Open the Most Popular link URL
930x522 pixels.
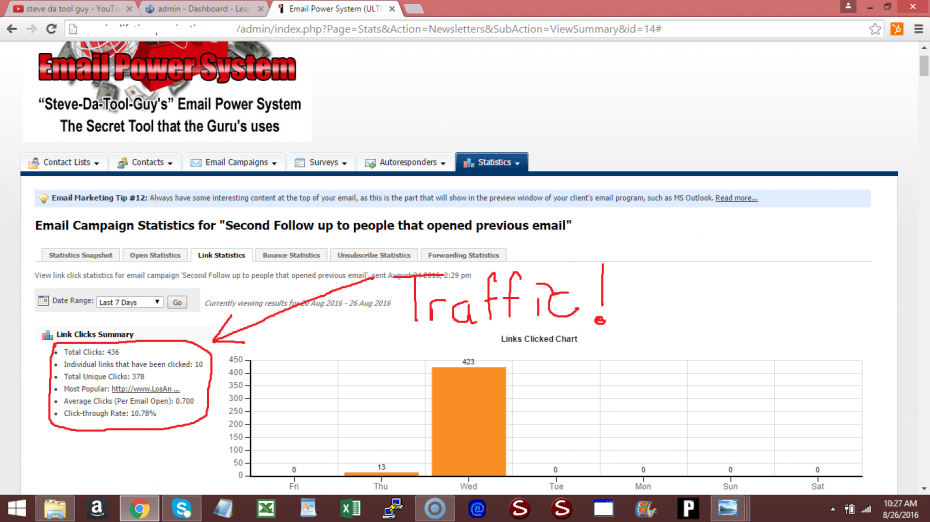click(146, 389)
